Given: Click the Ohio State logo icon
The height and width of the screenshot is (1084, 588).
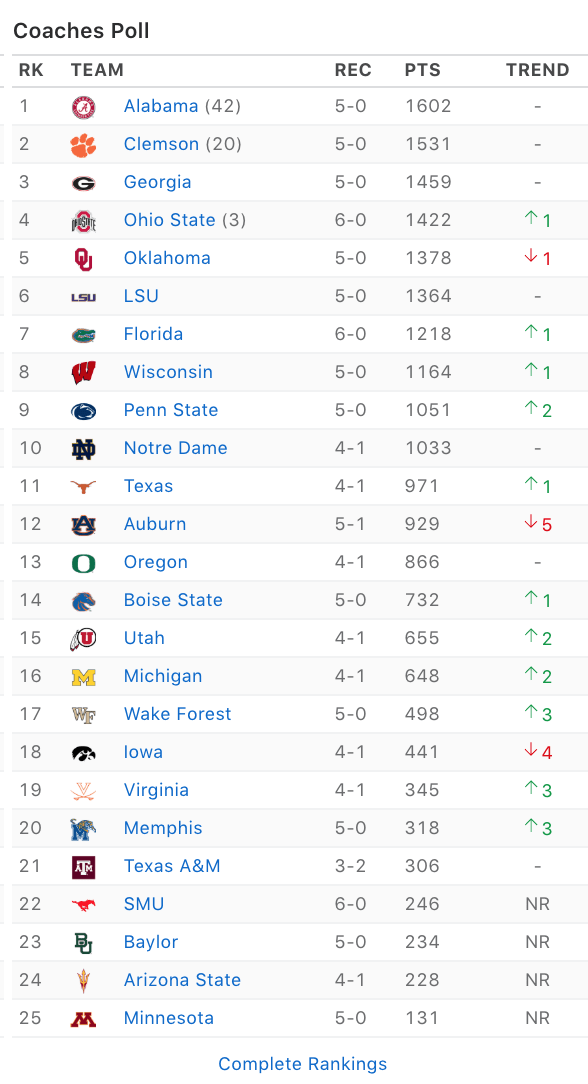Looking at the screenshot, I should click(84, 221).
